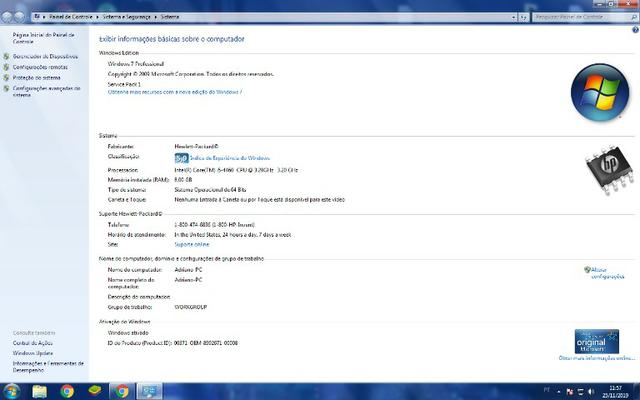The image size is (640, 400).
Task: Click the Action Center flag tray icon
Action: click(570, 392)
